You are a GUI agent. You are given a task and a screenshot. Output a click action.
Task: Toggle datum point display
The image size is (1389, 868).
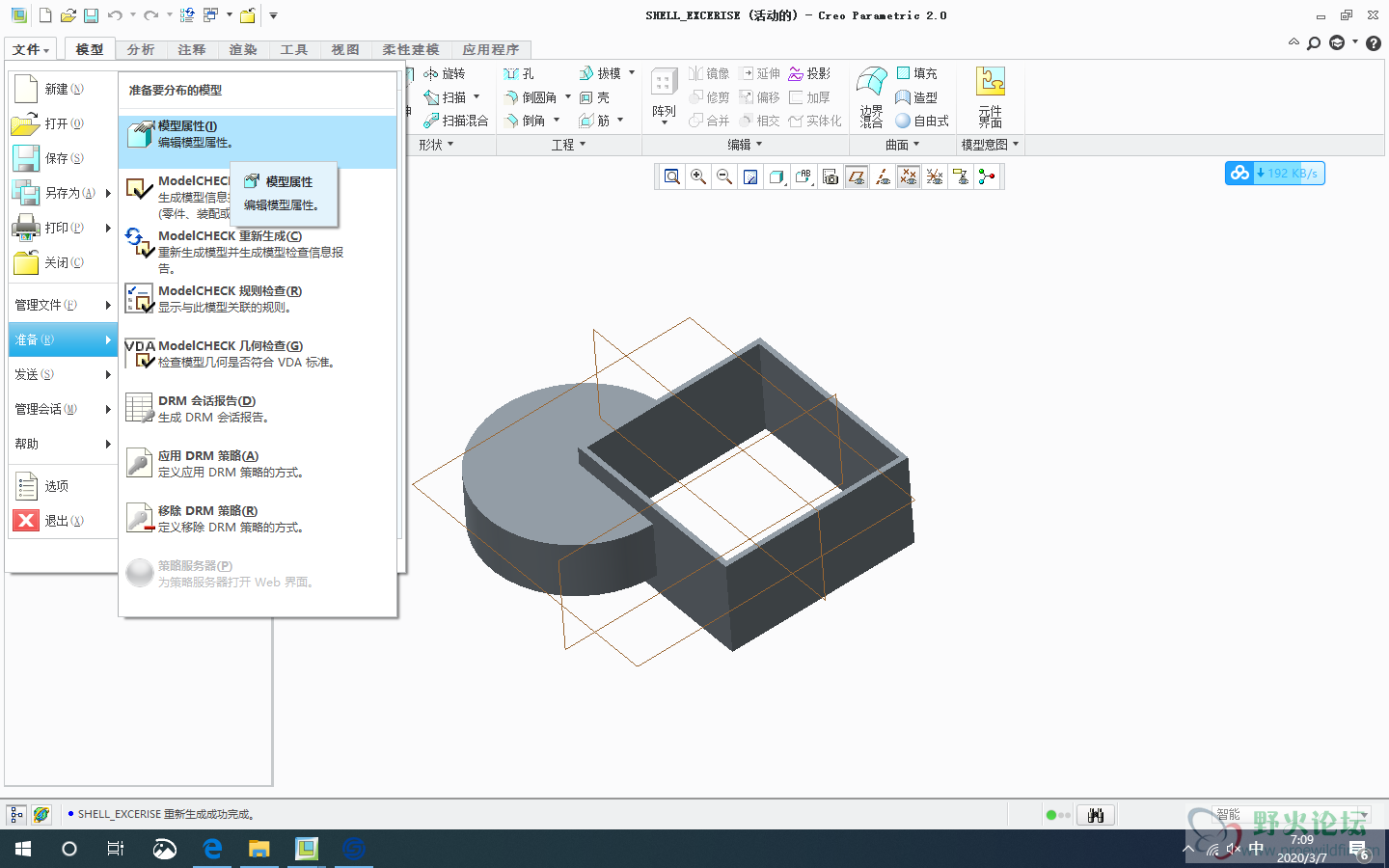point(909,176)
